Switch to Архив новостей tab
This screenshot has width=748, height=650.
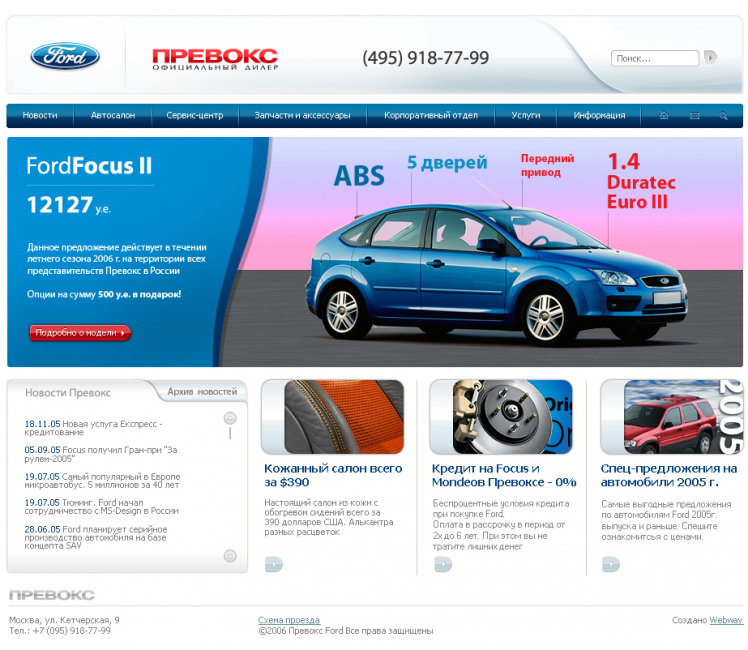pos(202,392)
